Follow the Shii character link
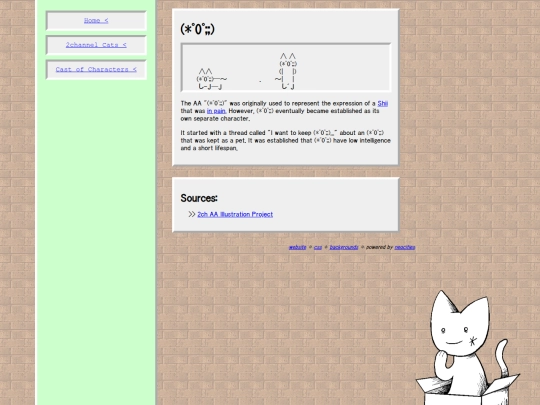This screenshot has height=405, width=540. click(x=383, y=103)
